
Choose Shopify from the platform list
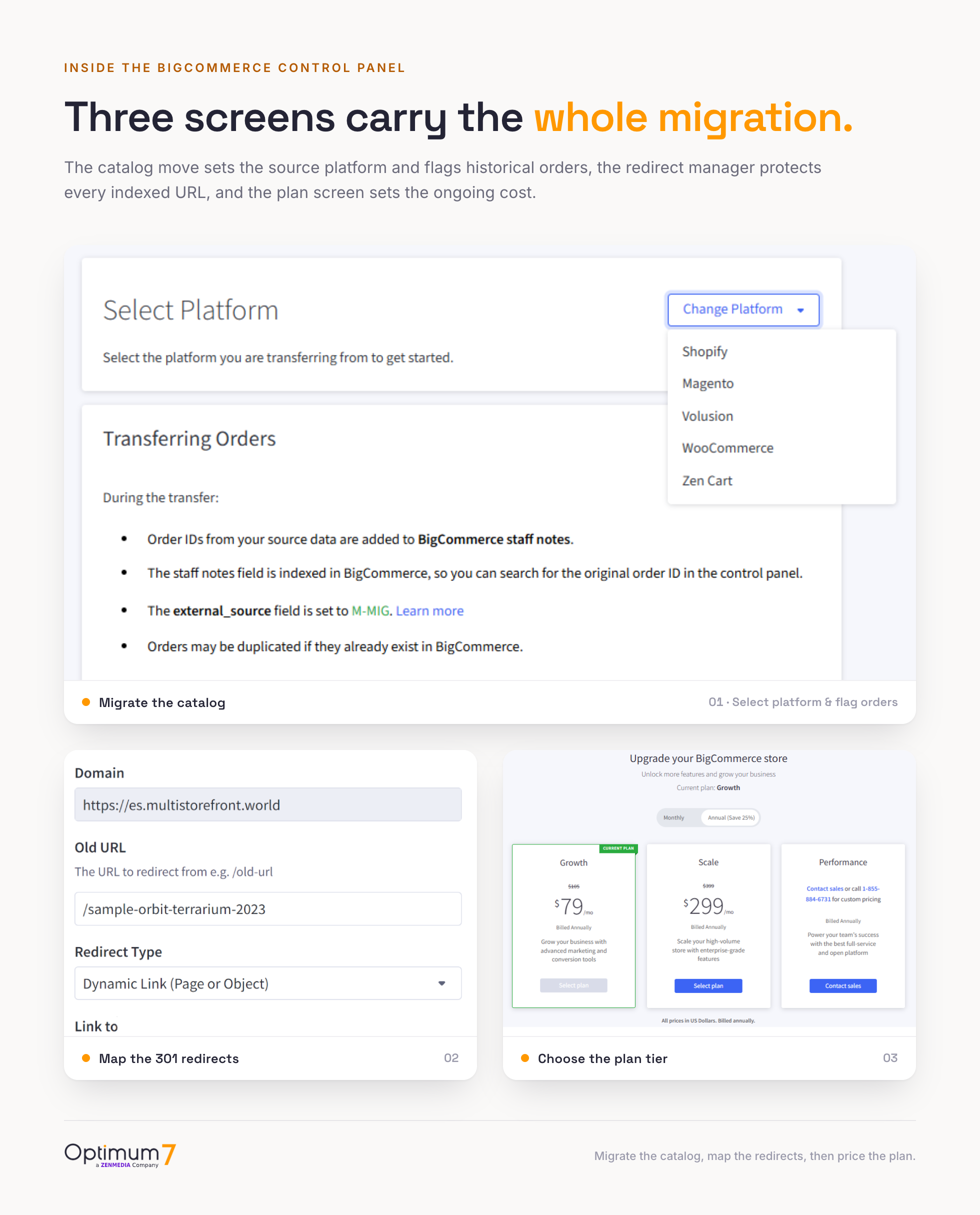(704, 351)
